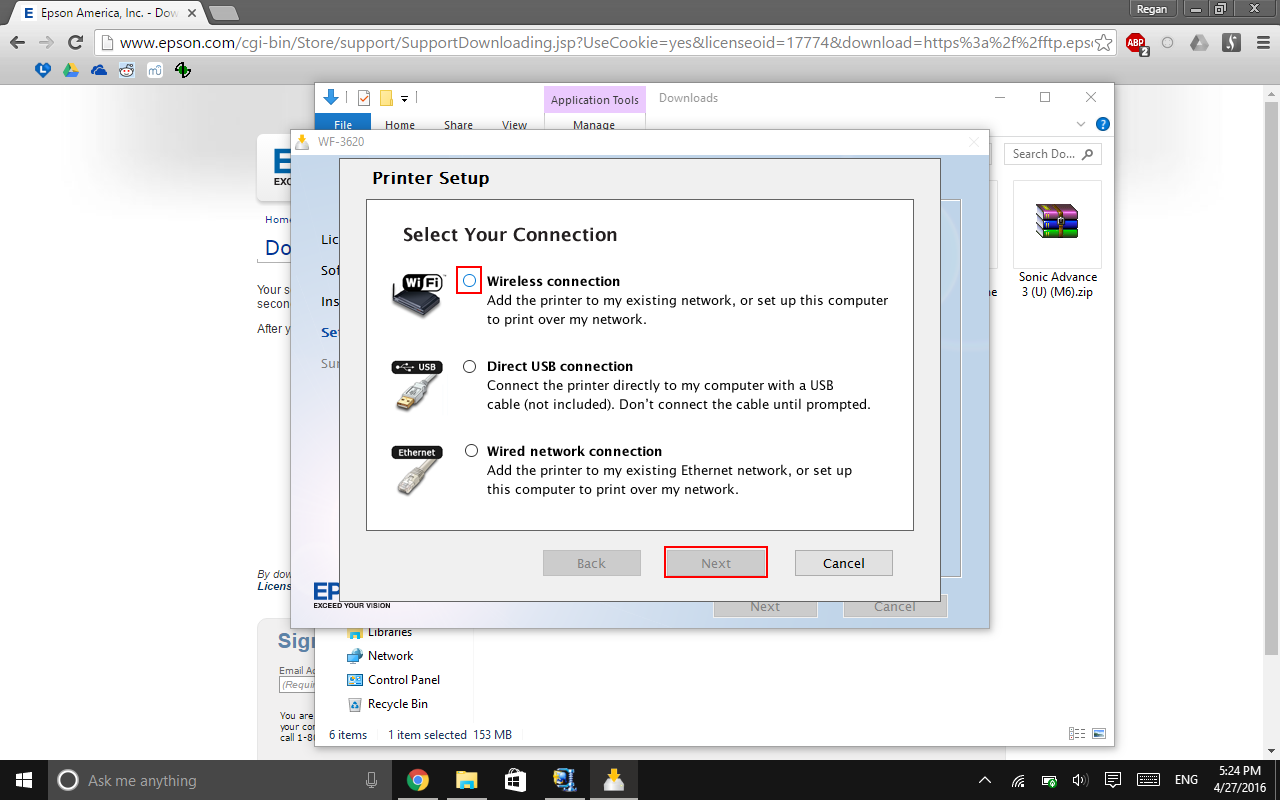Image resolution: width=1280 pixels, height=800 pixels.
Task: Open the Action Center notifications
Action: tap(1112, 780)
